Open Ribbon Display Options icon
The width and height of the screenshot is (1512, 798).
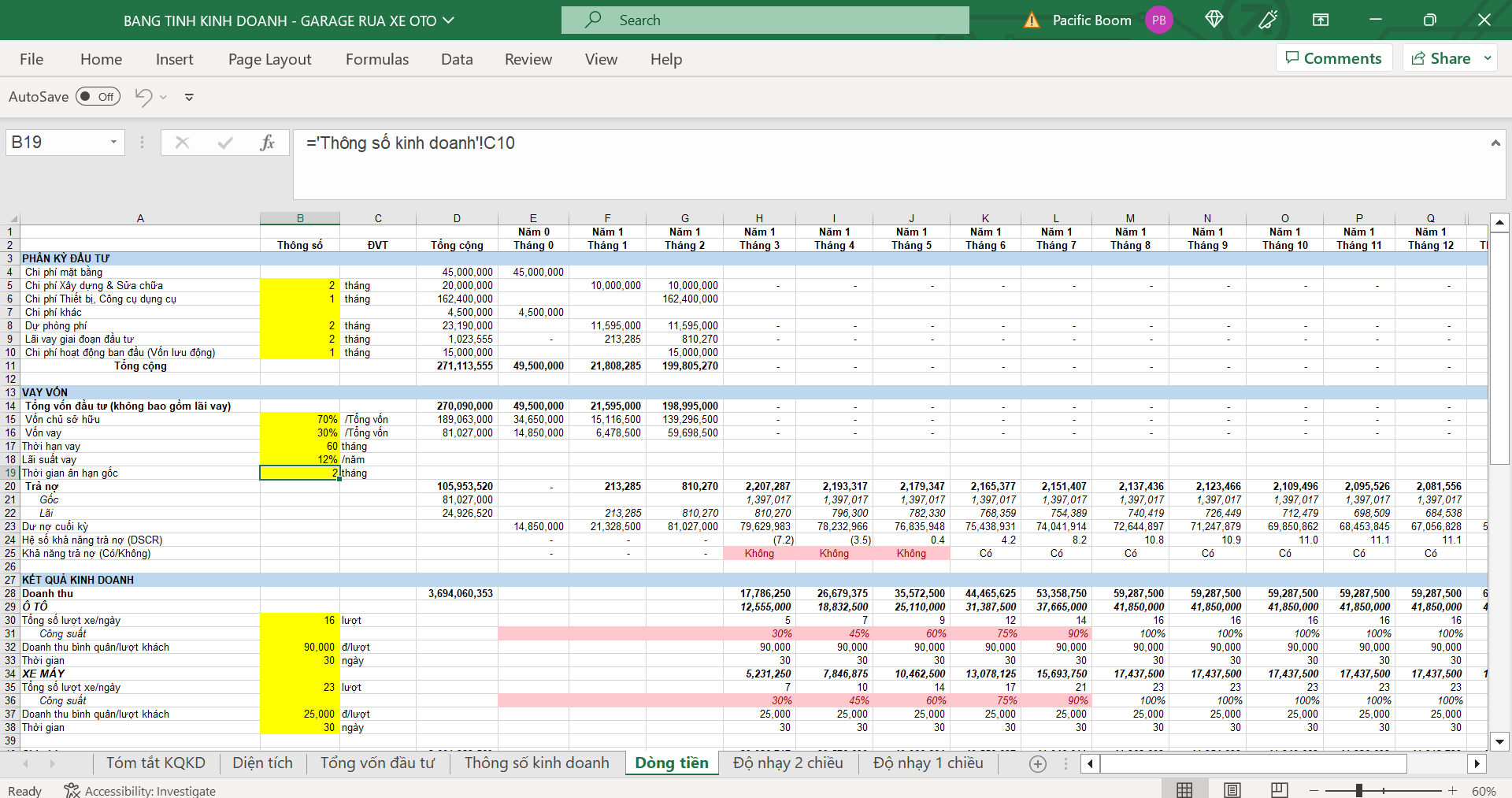1321,20
